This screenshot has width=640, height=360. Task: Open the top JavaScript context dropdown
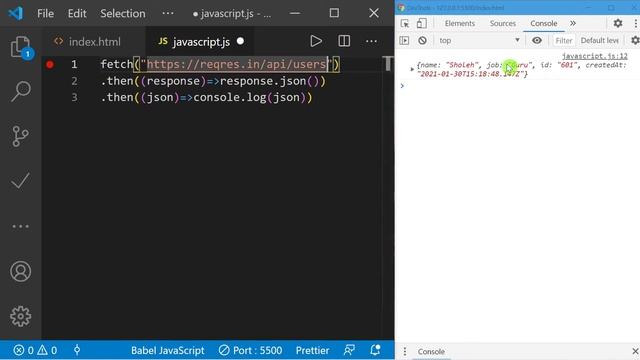(x=479, y=40)
